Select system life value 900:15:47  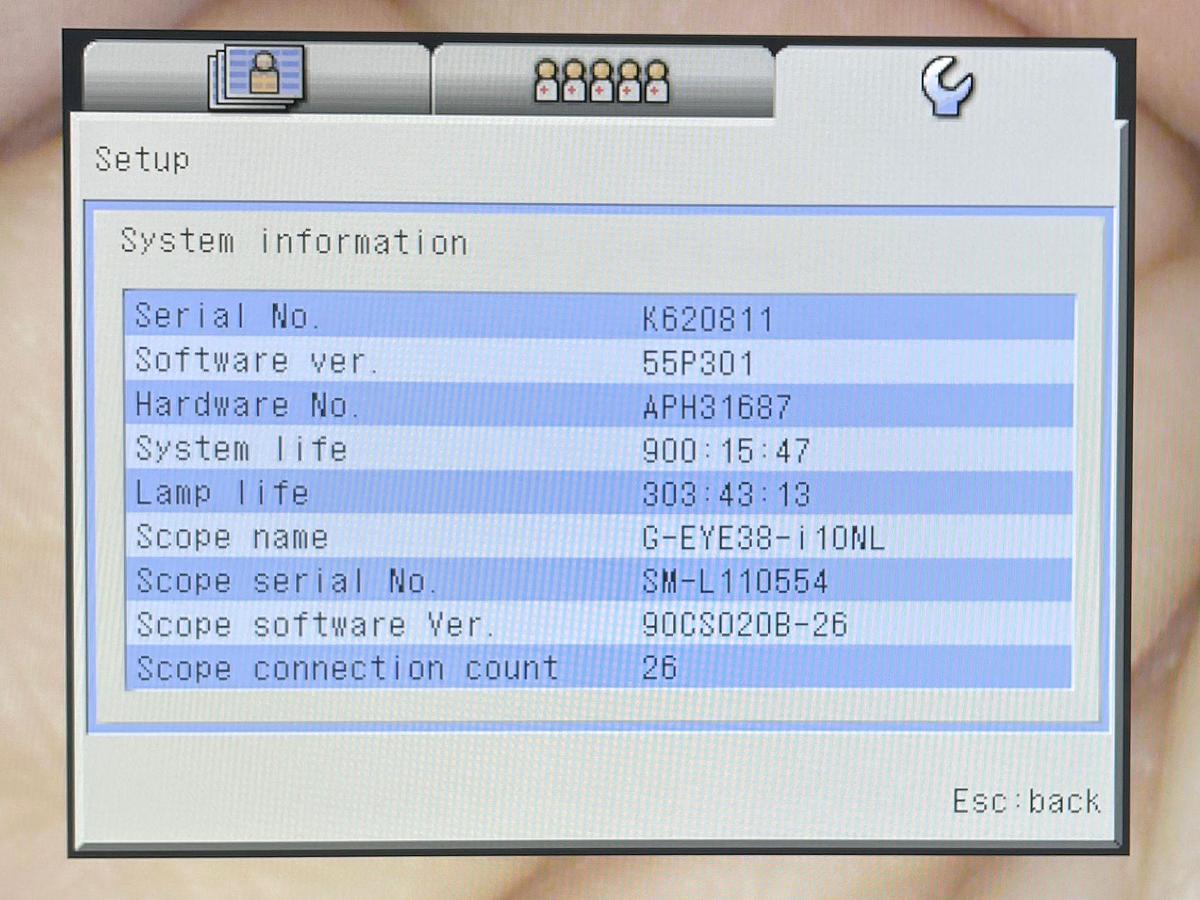pyautogui.click(x=726, y=451)
